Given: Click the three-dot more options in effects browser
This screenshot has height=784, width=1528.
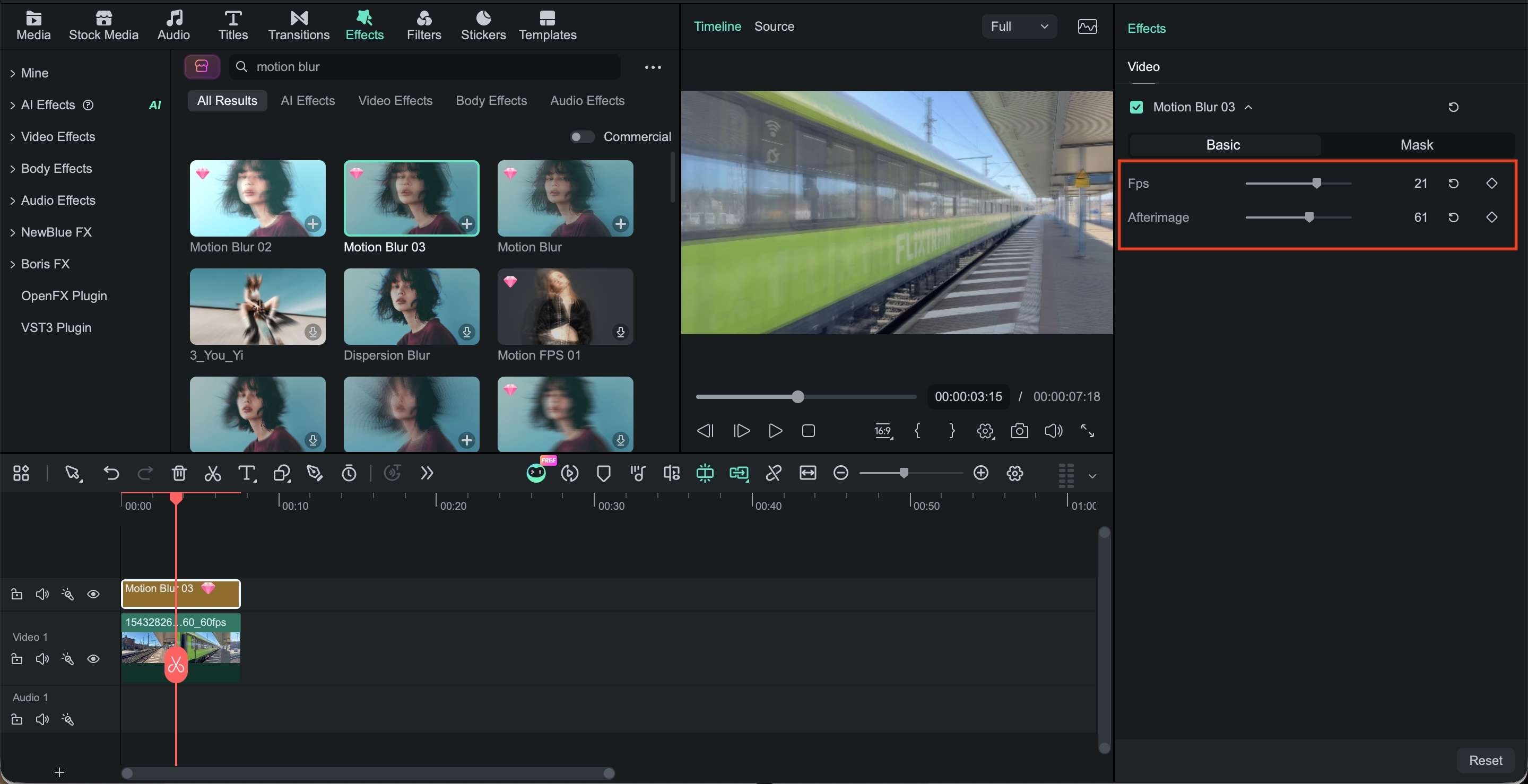Looking at the screenshot, I should [x=653, y=67].
